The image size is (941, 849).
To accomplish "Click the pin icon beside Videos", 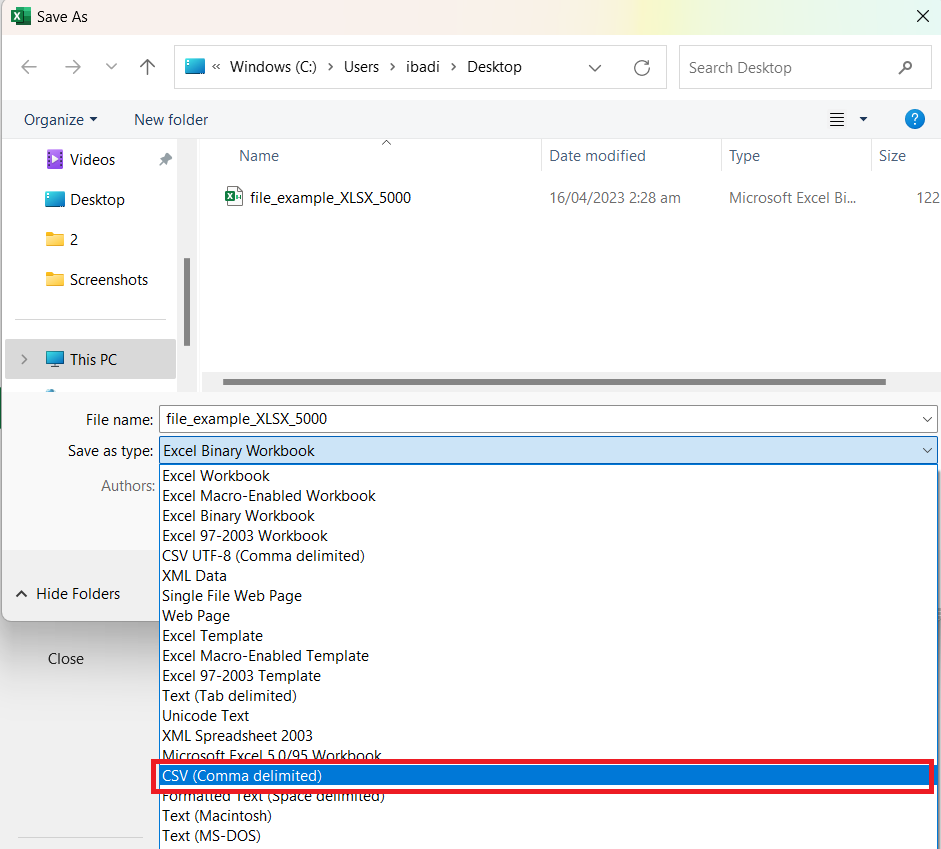I will click(166, 160).
